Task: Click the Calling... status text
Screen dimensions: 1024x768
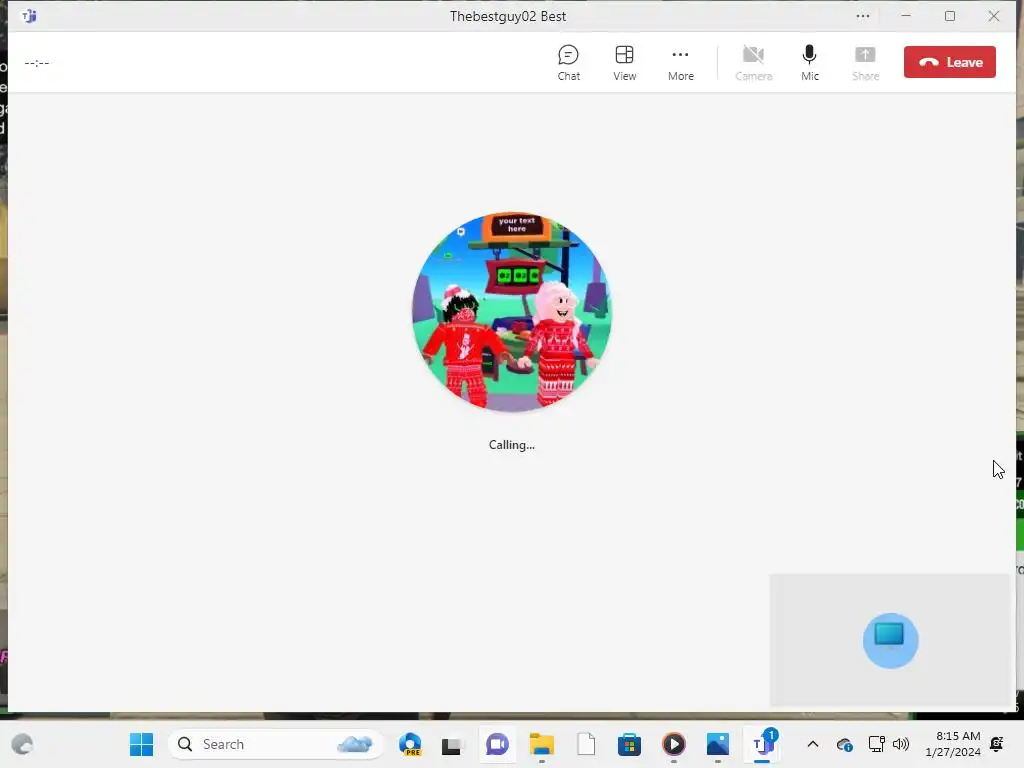Action: (x=511, y=445)
